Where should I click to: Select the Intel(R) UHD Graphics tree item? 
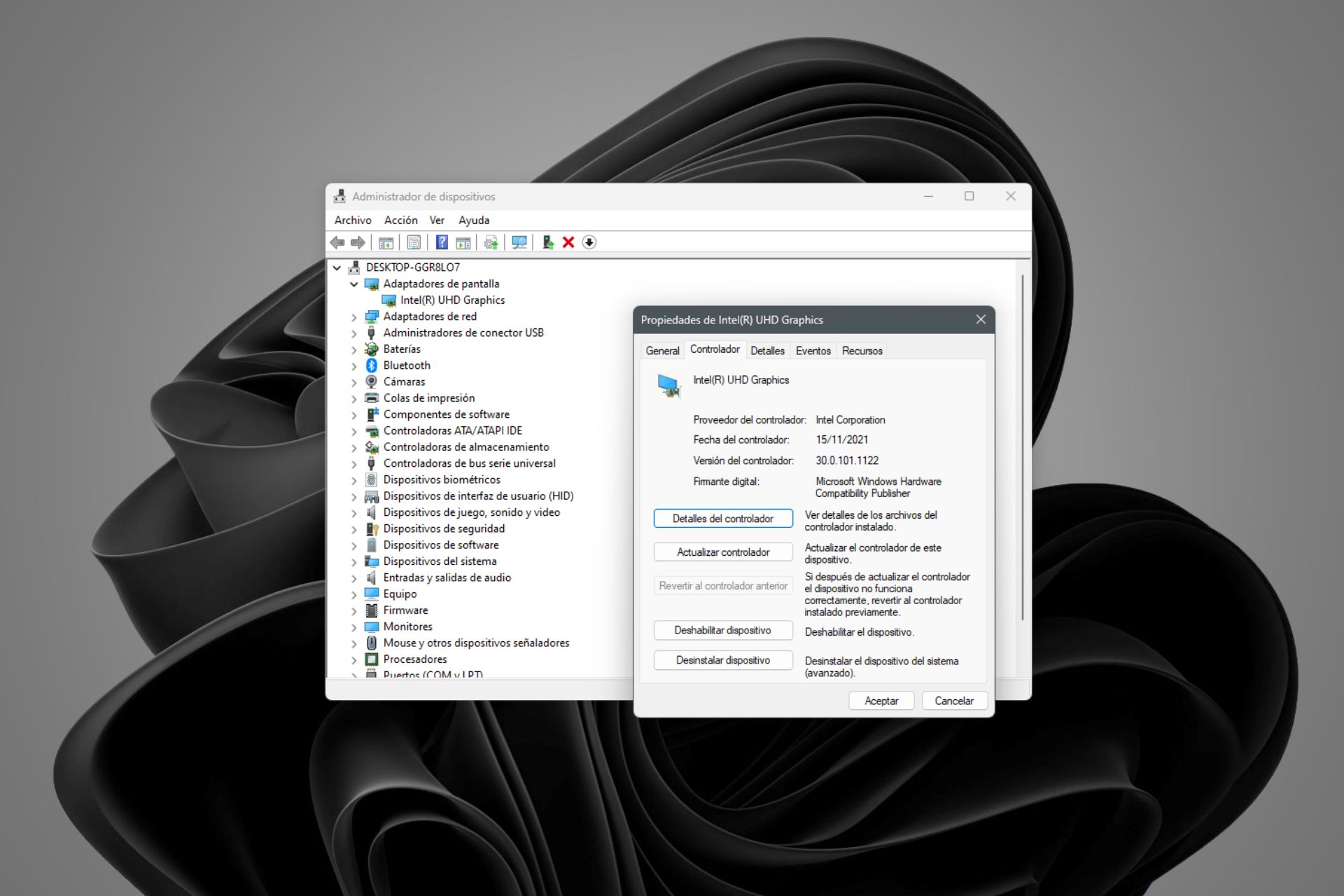pos(452,300)
